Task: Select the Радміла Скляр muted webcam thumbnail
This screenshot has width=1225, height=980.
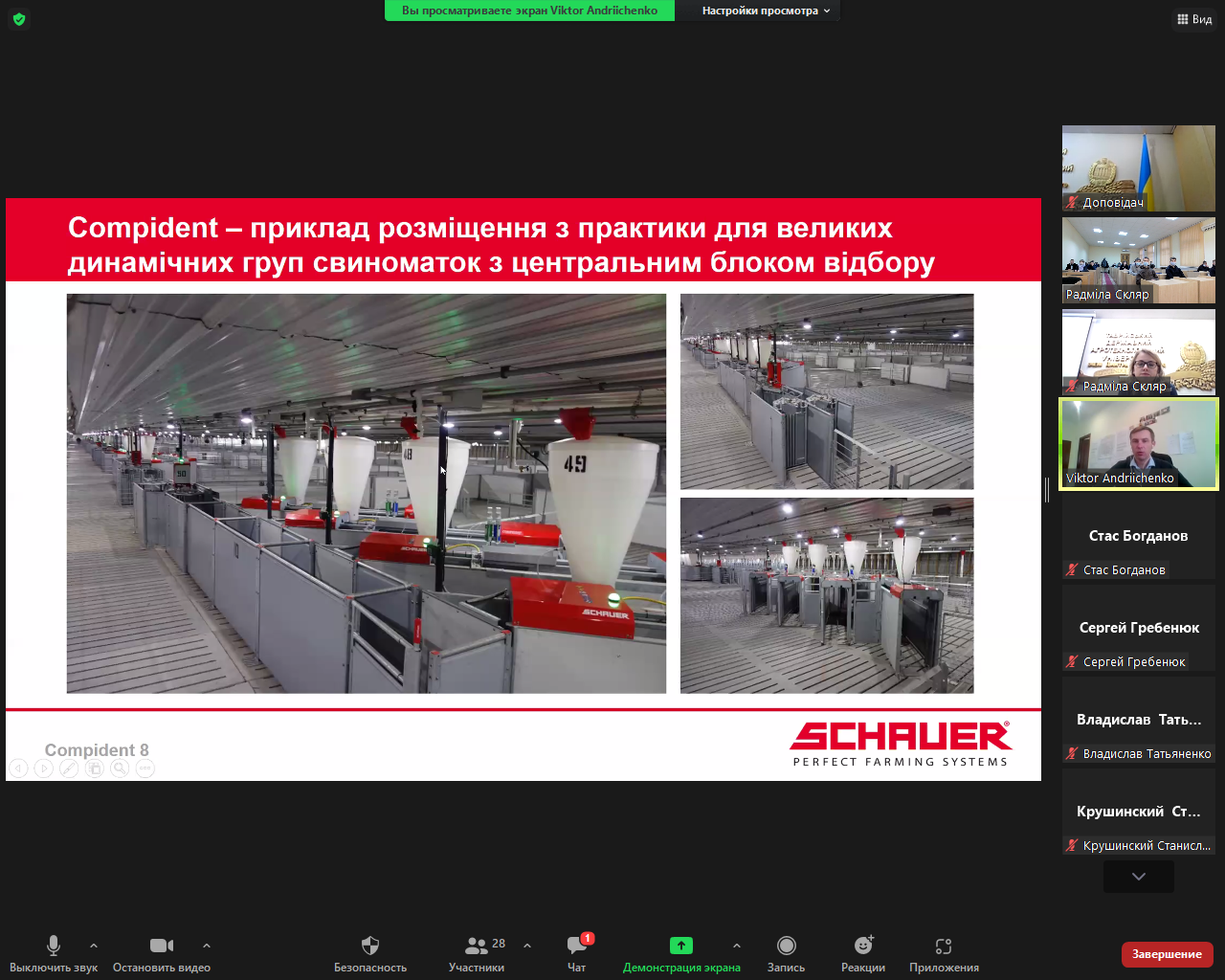Action: tap(1139, 352)
